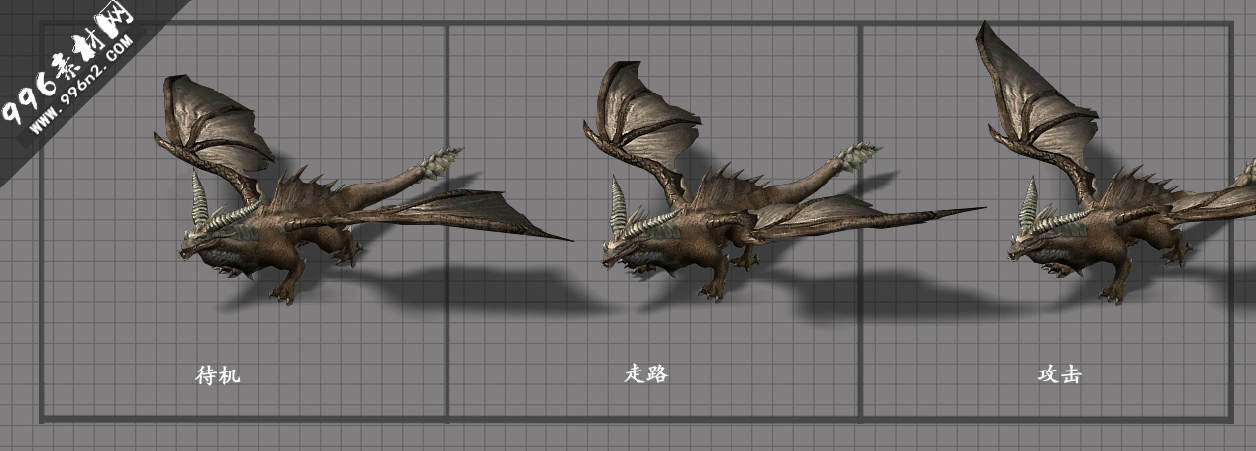Select the 攻击 label text

pos(1059,374)
